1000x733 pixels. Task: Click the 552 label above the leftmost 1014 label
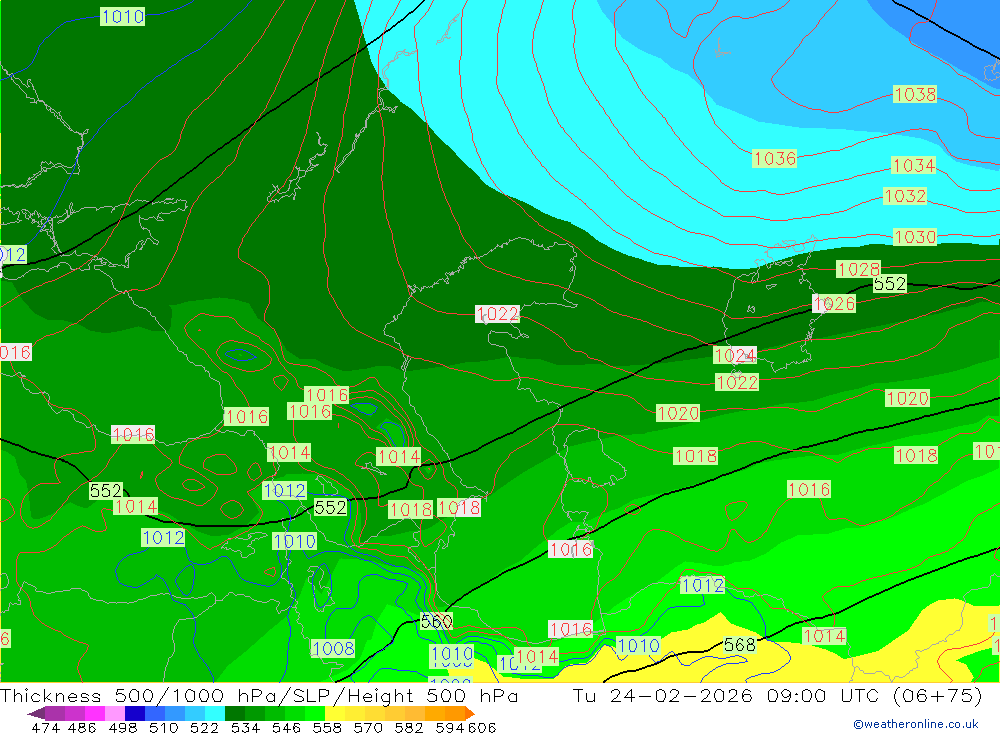105,491
